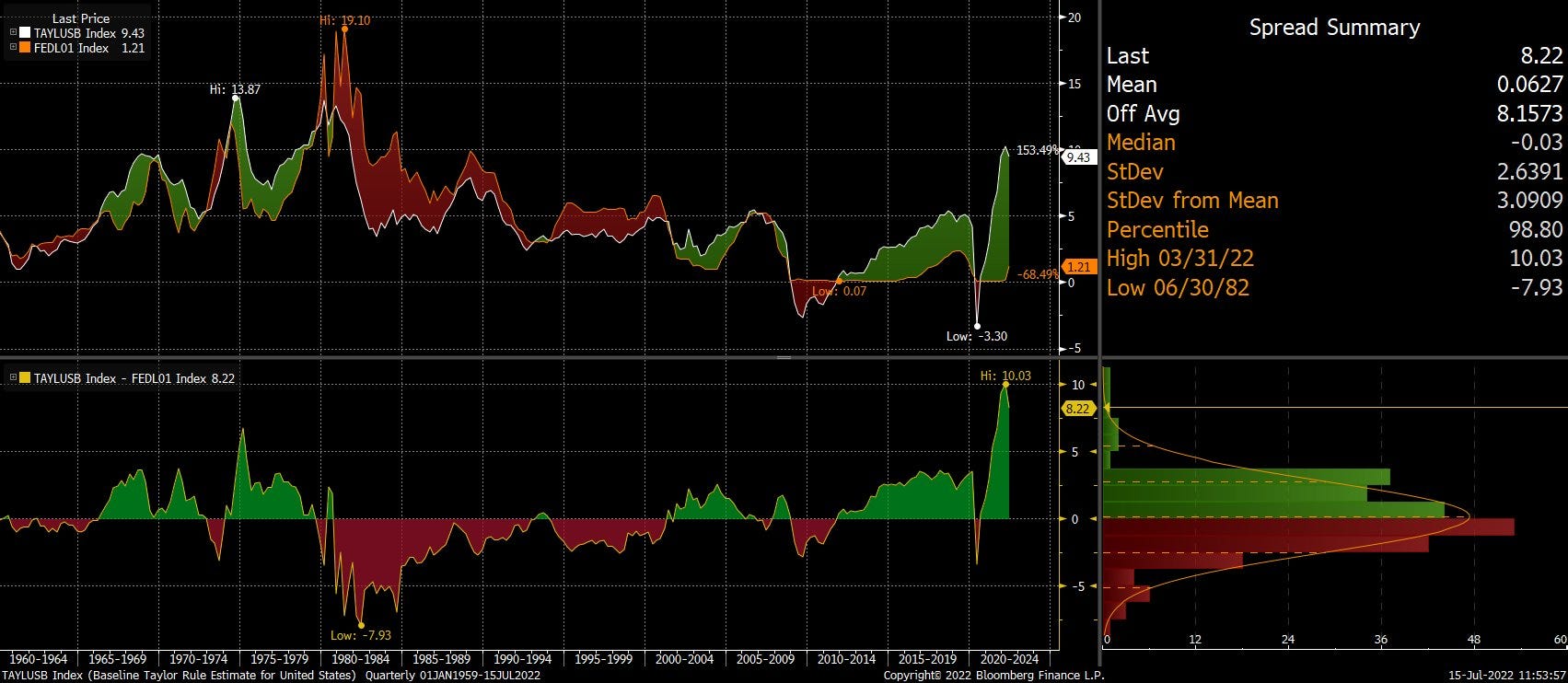This screenshot has height=683, width=1568.
Task: Select the 2000-2004 time axis segment
Action: (x=686, y=659)
